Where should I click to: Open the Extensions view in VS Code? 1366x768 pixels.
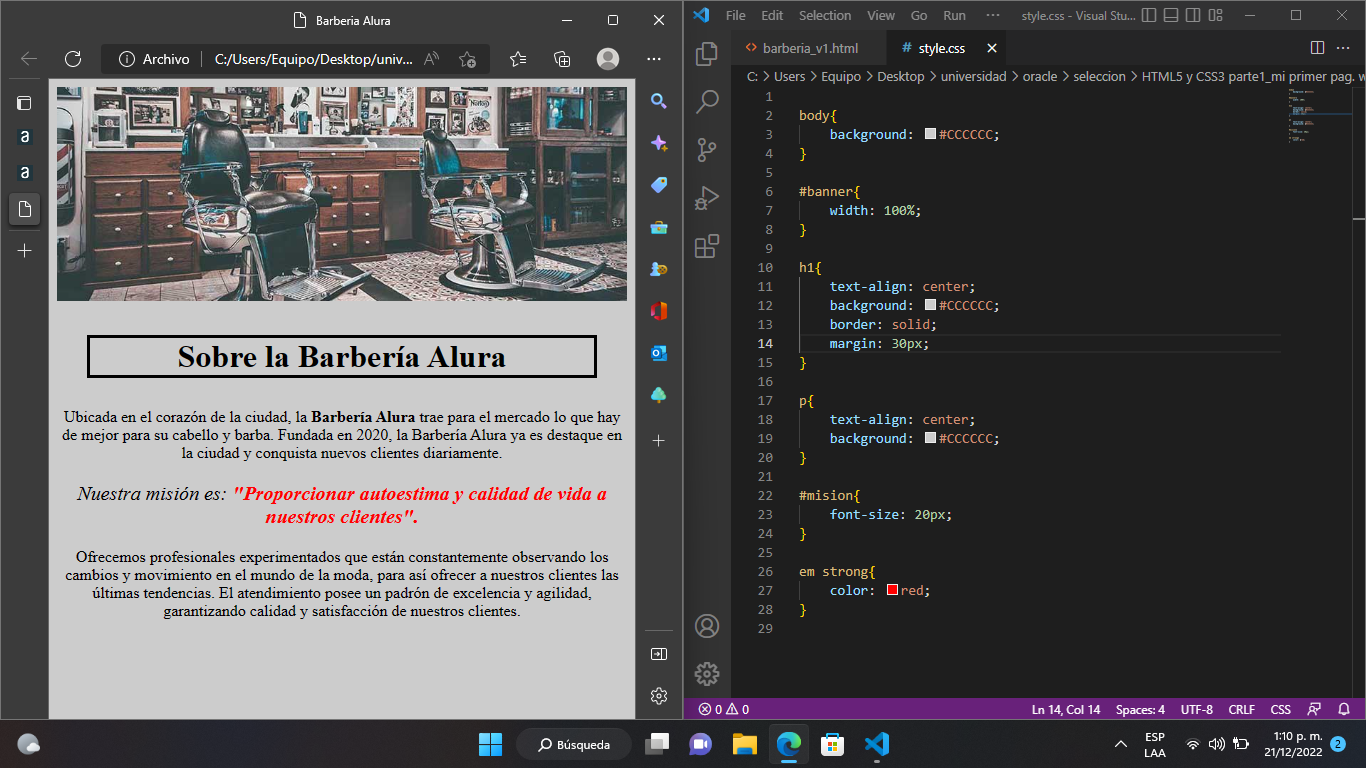(x=707, y=246)
